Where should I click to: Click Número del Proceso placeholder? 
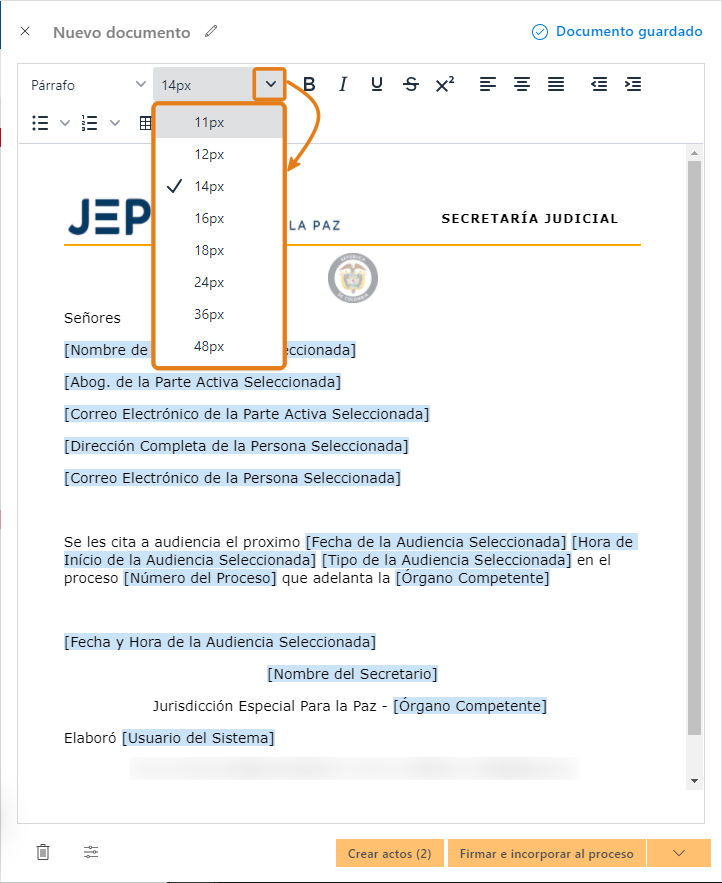[x=200, y=578]
